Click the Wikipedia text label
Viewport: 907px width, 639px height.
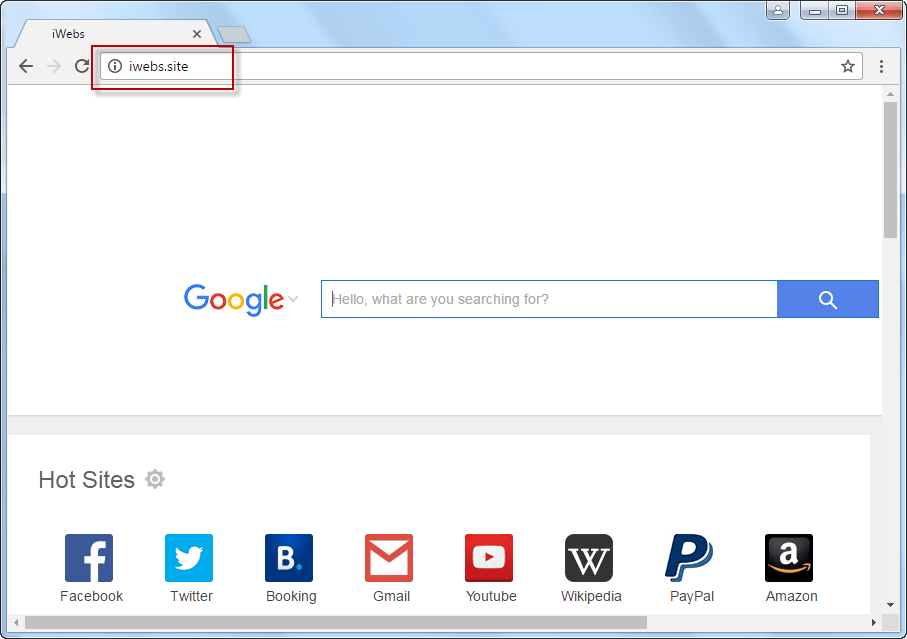tap(591, 596)
